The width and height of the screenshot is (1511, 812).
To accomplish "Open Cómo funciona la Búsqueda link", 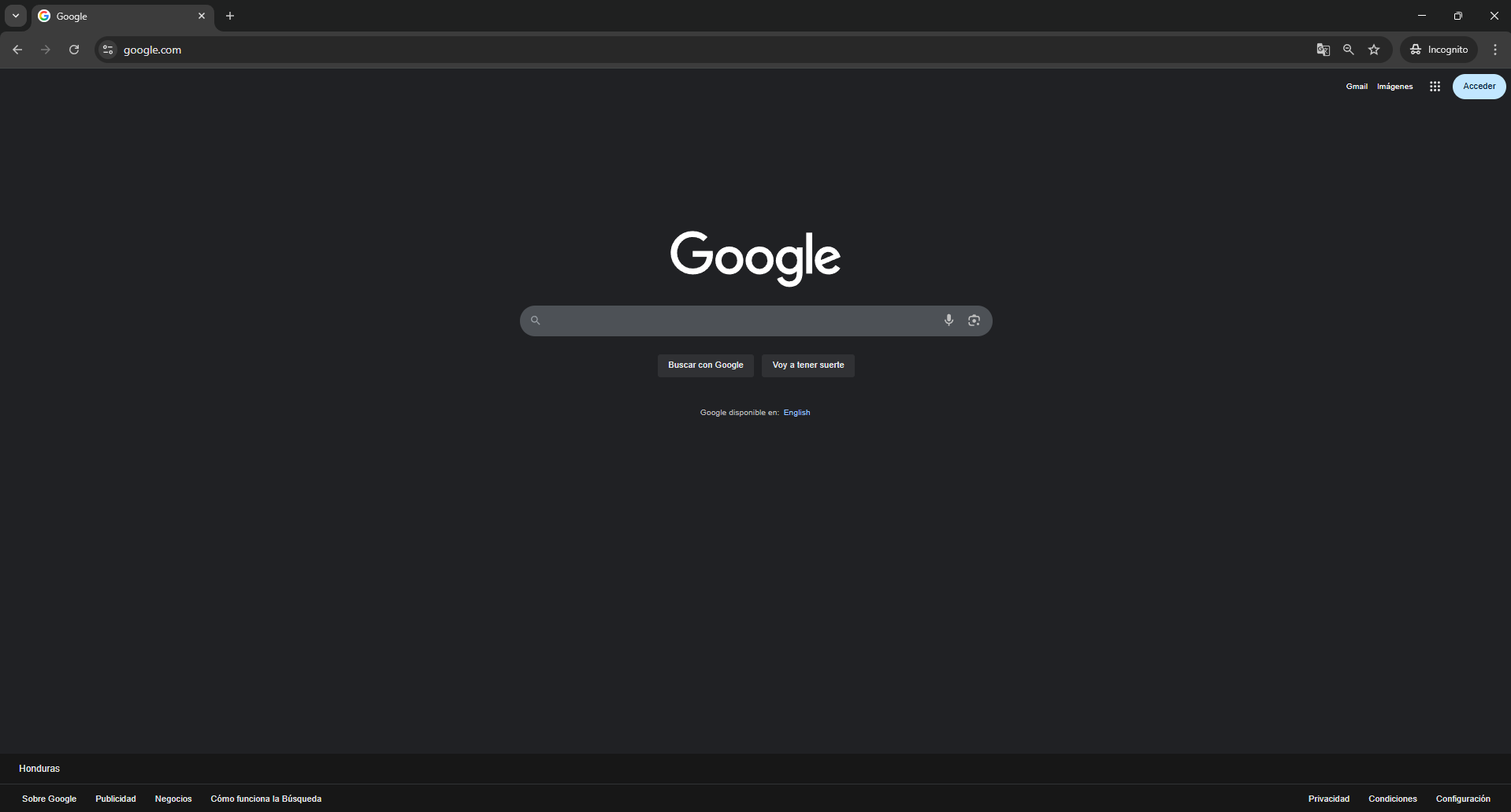I will (x=266, y=799).
